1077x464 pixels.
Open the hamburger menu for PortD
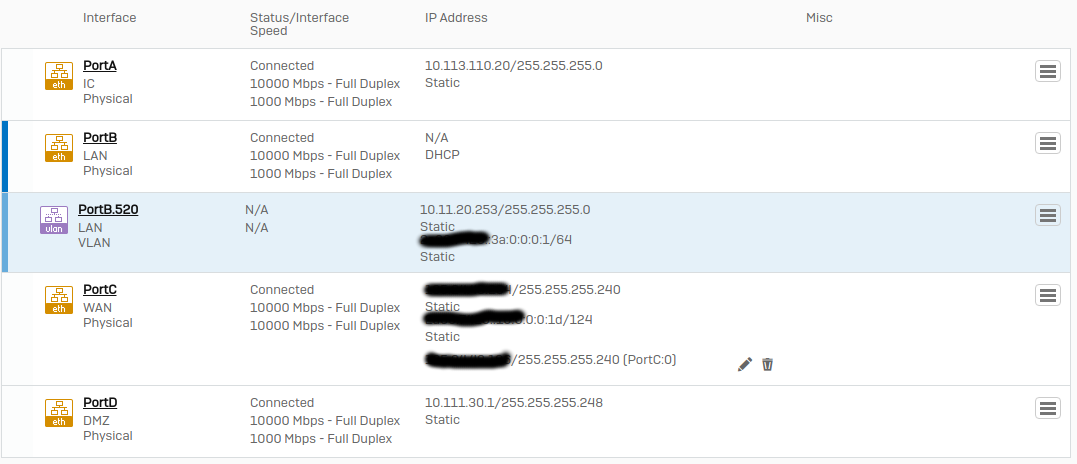[1047, 408]
